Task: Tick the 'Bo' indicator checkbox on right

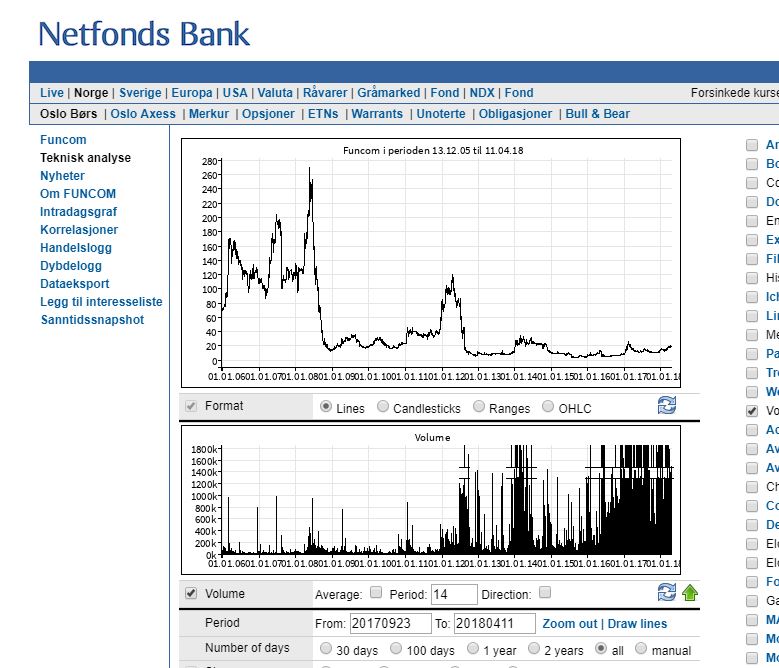Action: click(x=752, y=163)
